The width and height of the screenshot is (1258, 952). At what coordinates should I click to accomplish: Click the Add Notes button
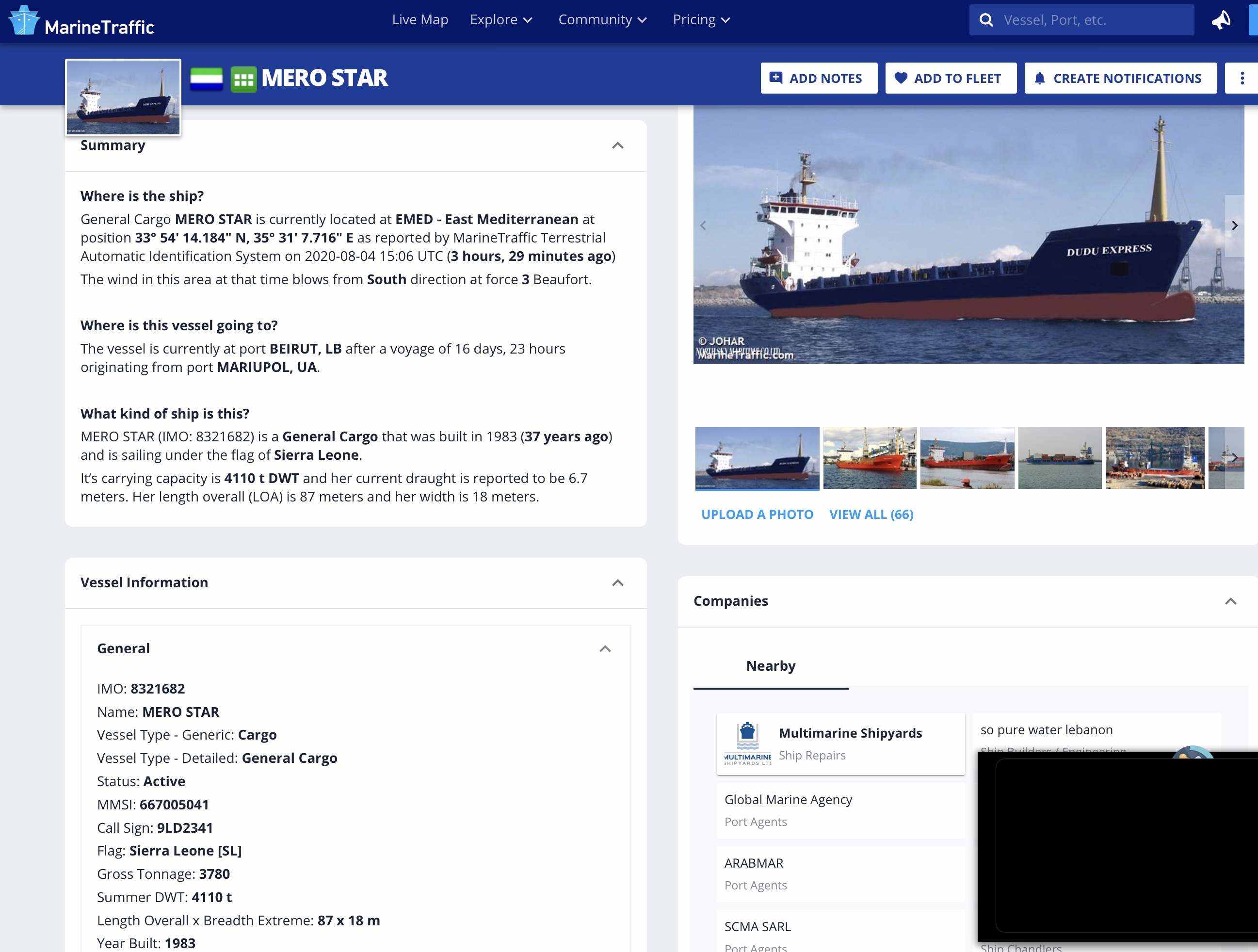(819, 78)
